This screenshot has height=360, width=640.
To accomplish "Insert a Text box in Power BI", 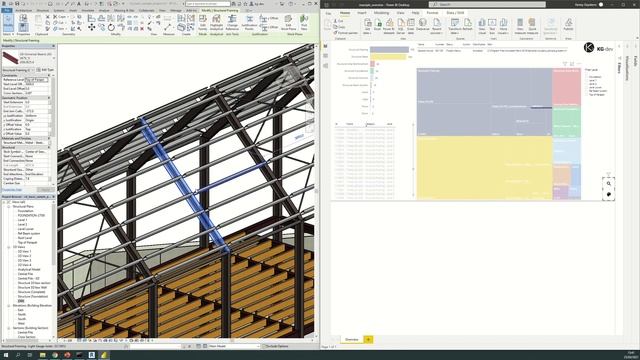I will pos(492,26).
